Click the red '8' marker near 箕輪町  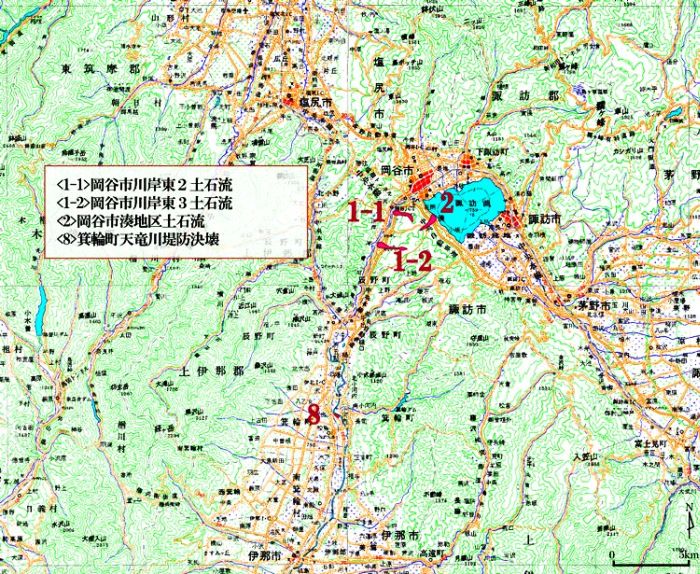coord(314,415)
